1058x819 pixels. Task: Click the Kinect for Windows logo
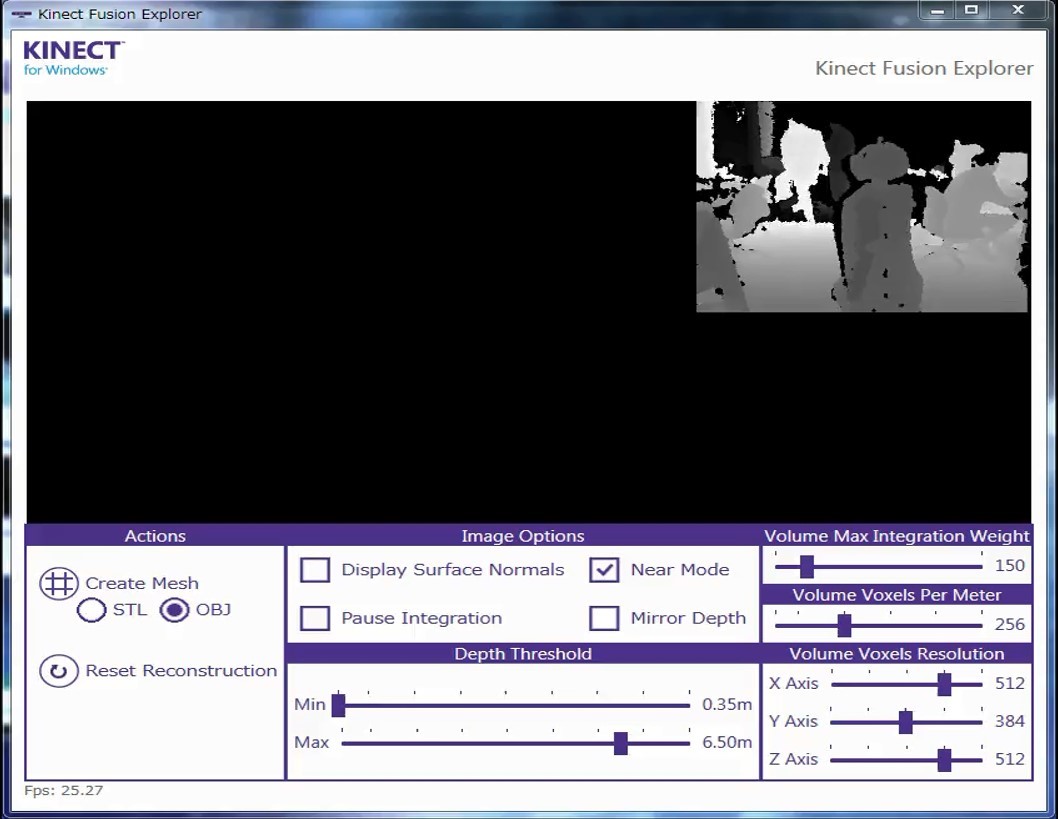point(73,58)
